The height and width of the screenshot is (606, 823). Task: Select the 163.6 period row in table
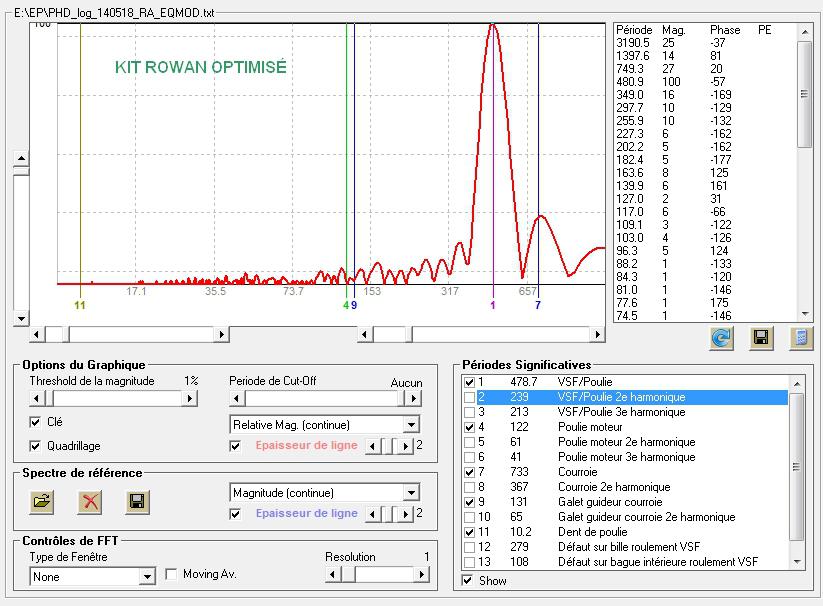tap(704, 173)
